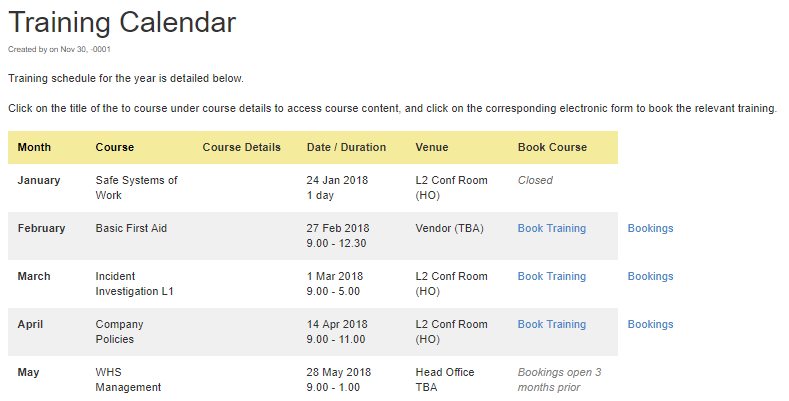Open Book Training for Incident Investigation L1
The width and height of the screenshot is (789, 401).
tap(551, 276)
